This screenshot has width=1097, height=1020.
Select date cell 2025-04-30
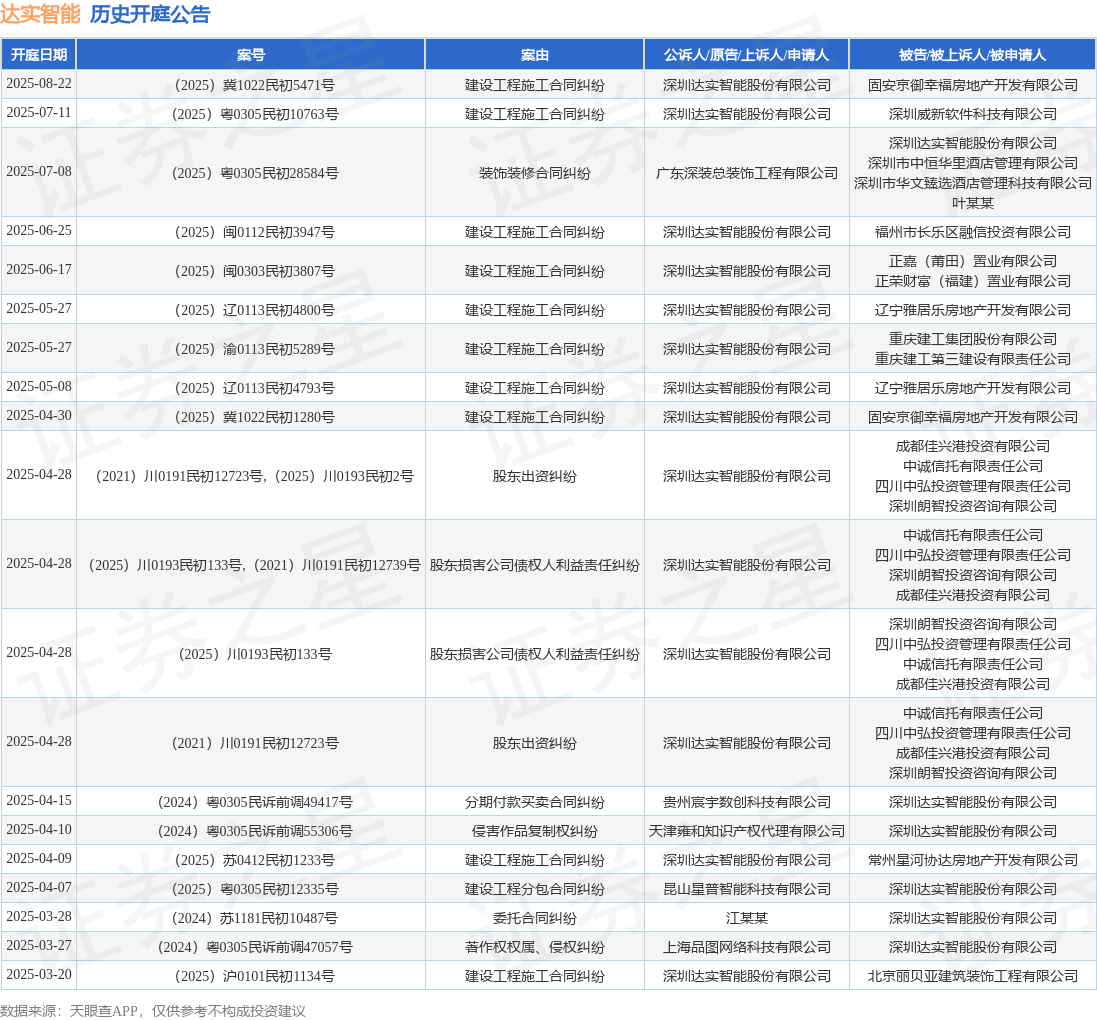[x=38, y=415]
